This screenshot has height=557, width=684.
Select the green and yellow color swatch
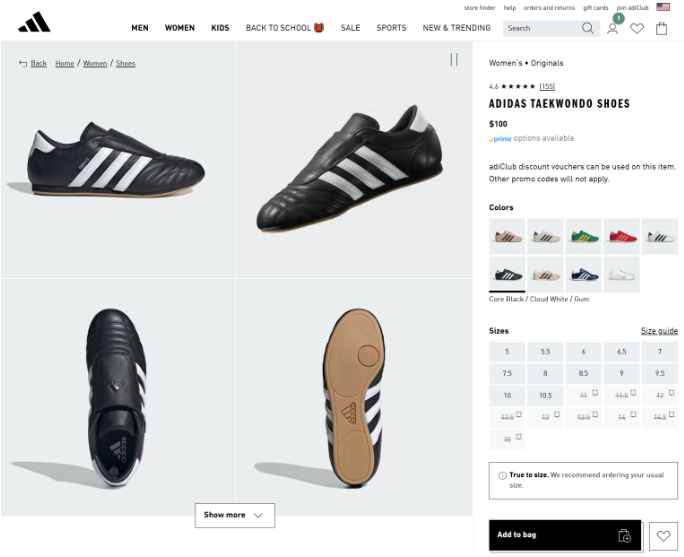coord(584,236)
